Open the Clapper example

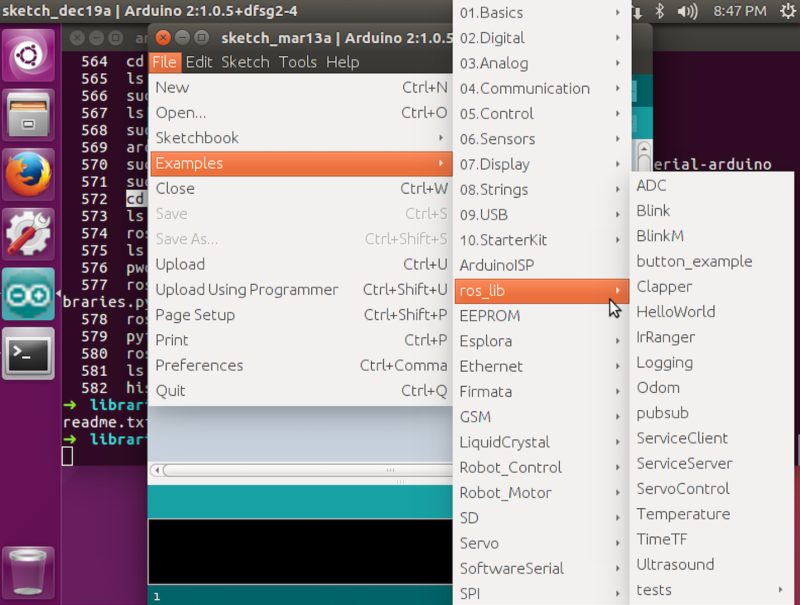pyautogui.click(x=712, y=287)
